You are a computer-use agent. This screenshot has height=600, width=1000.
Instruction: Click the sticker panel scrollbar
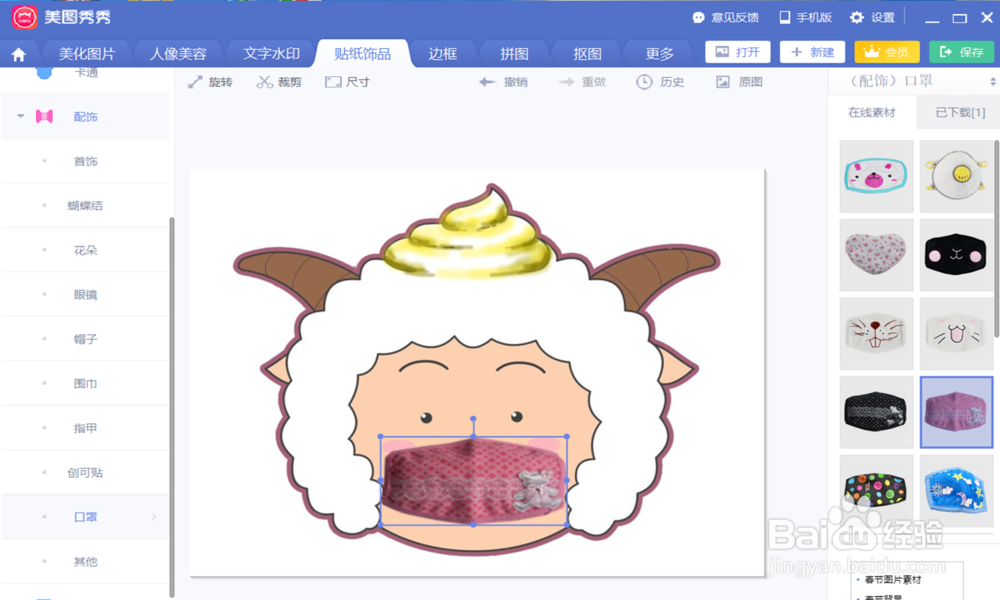996,239
